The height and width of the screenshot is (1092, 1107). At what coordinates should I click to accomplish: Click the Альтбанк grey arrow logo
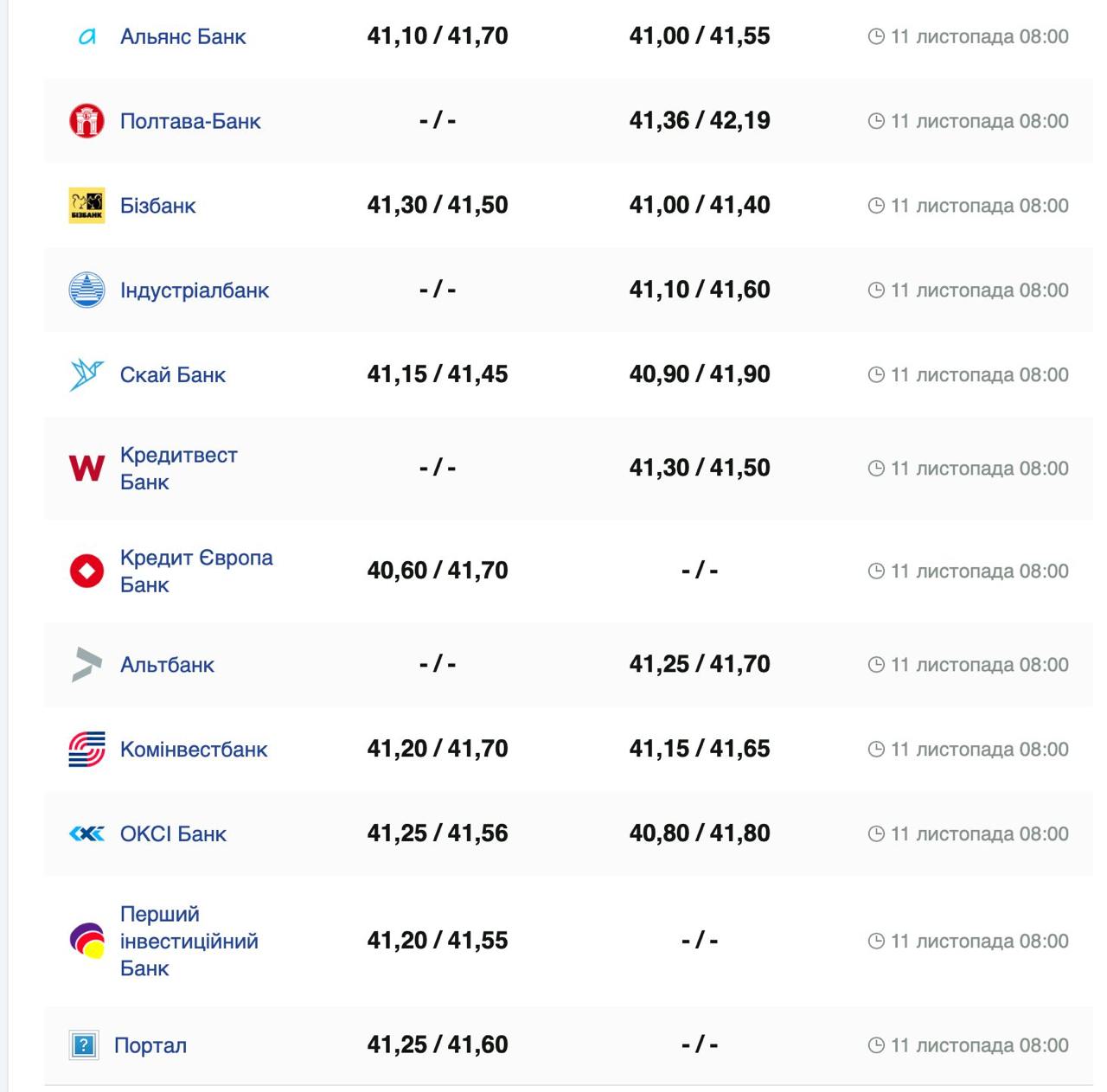tap(86, 664)
